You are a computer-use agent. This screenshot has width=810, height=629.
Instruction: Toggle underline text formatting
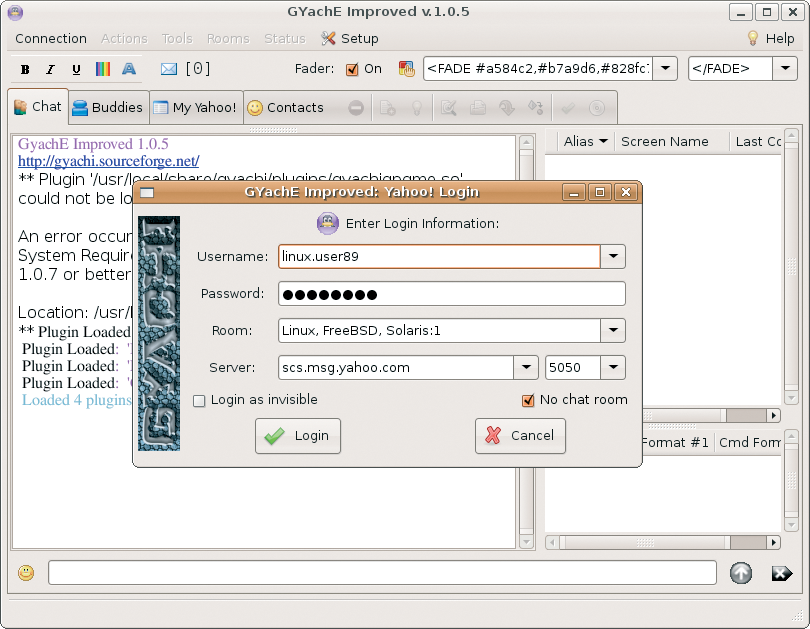tap(76, 69)
